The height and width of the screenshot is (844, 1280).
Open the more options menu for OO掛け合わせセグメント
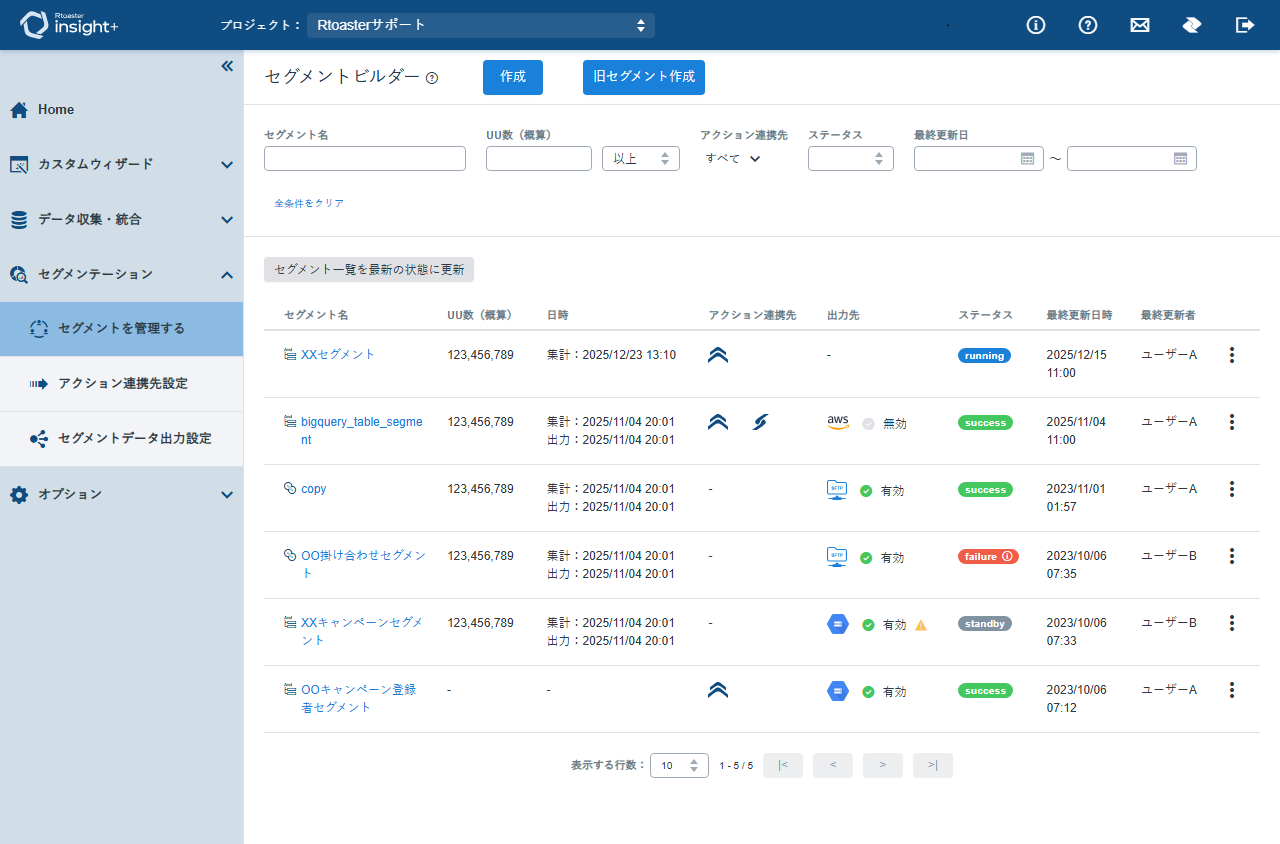pos(1232,556)
